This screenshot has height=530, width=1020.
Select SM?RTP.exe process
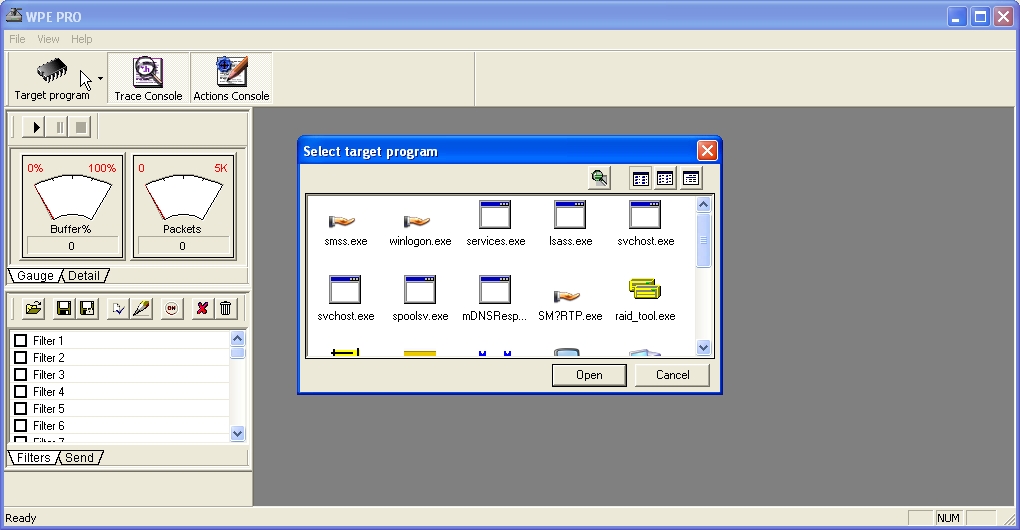coord(570,304)
